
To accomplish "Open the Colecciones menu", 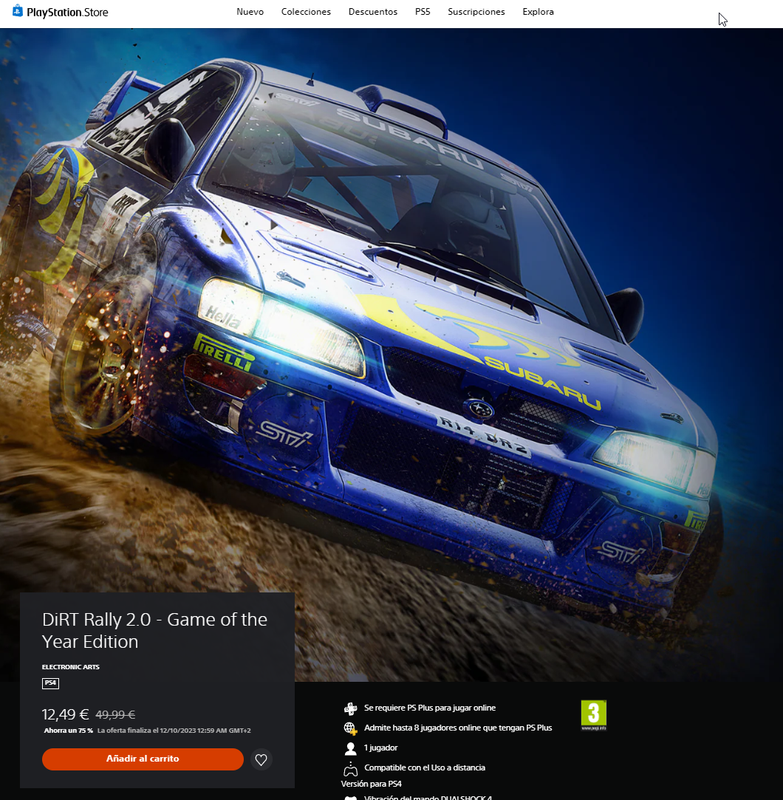I will tap(306, 12).
